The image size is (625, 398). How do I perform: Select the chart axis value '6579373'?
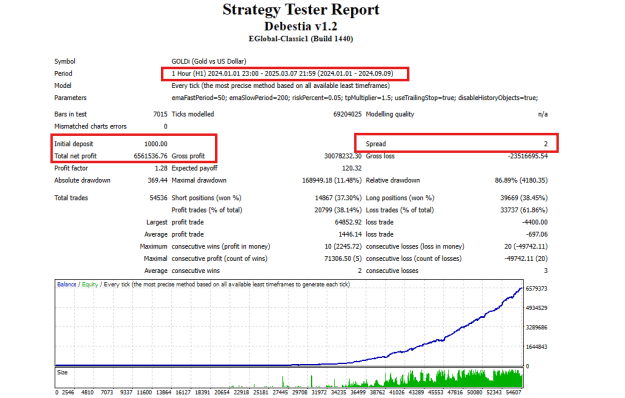pos(537,288)
